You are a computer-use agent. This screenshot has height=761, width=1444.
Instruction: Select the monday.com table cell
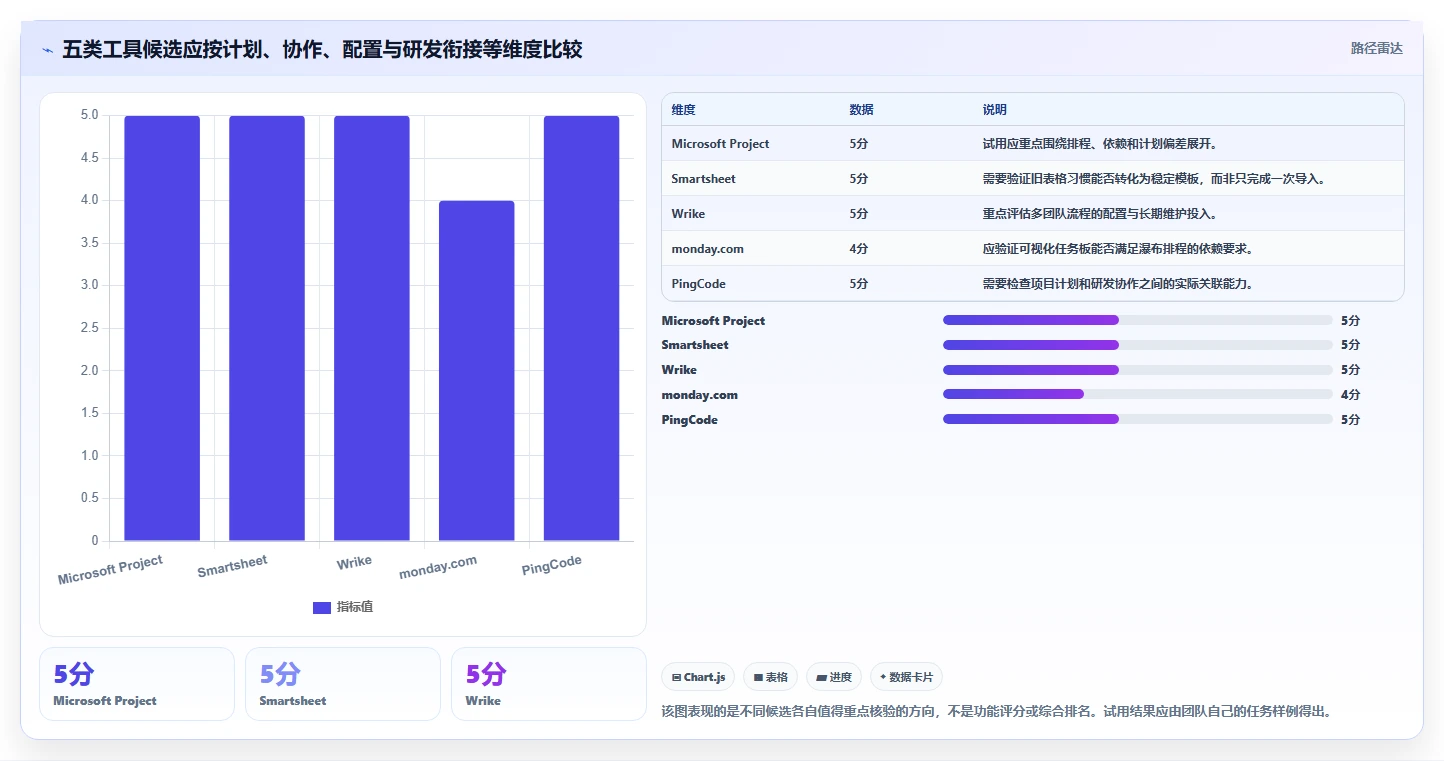tap(708, 249)
